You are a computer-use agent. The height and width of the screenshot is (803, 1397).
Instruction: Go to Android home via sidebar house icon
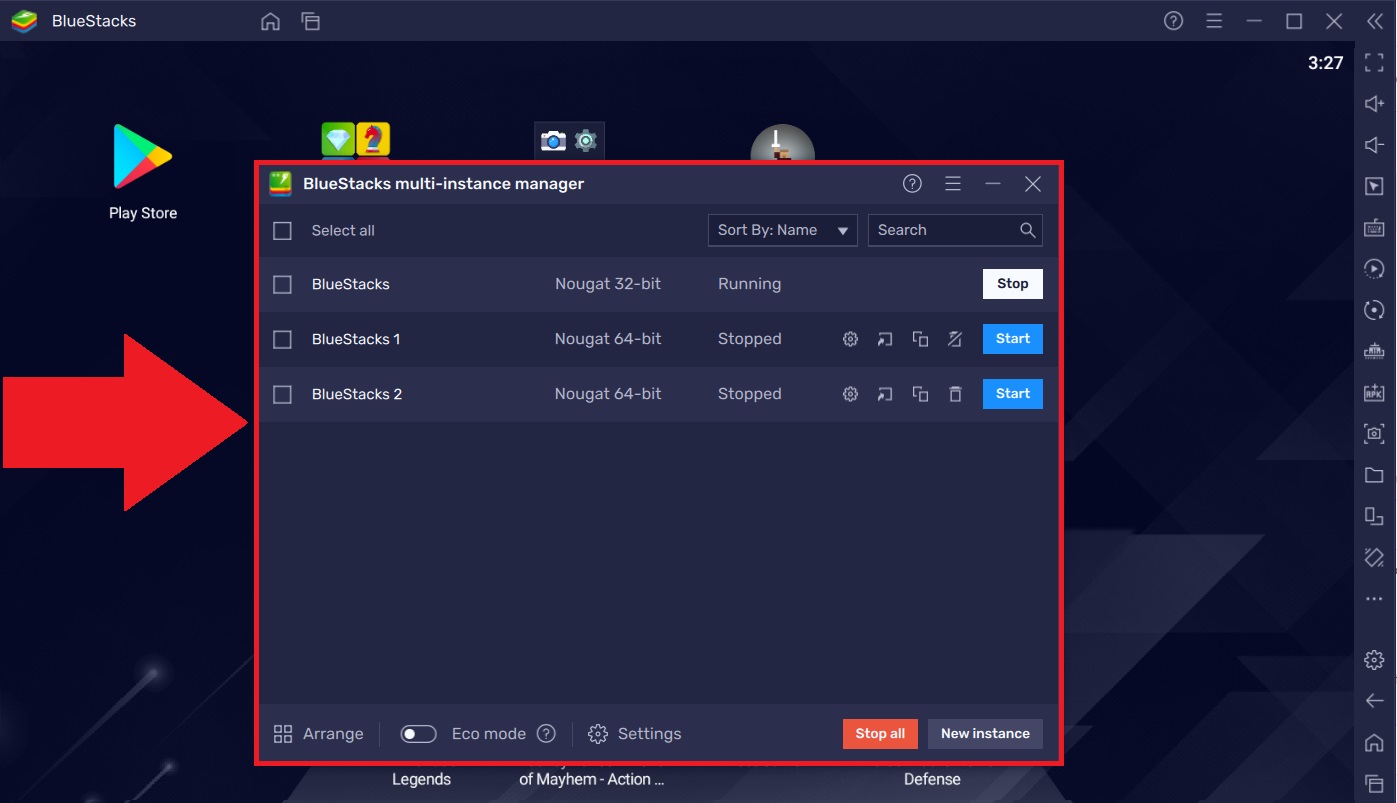(1374, 743)
